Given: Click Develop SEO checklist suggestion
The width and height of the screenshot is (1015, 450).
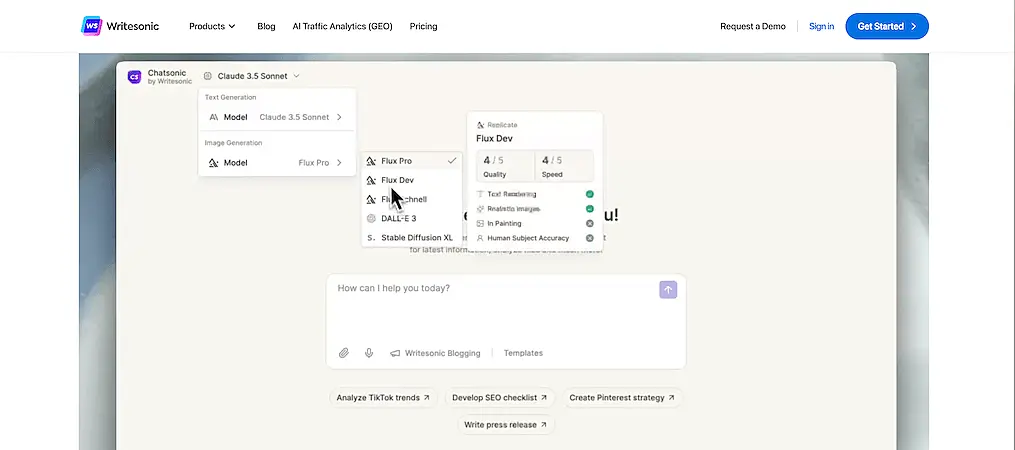Looking at the screenshot, I should 499,398.
